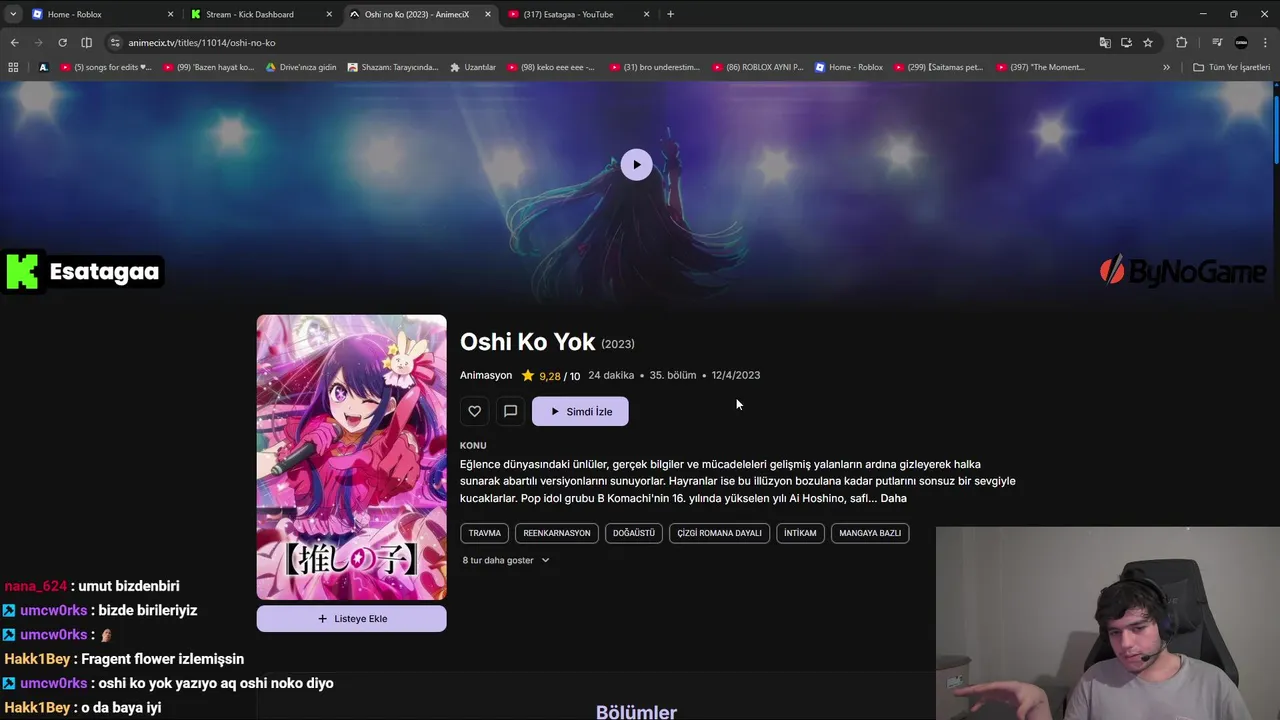1280x720 pixels.
Task: Play the Oshi no Ko banner trailer
Action: (636, 165)
